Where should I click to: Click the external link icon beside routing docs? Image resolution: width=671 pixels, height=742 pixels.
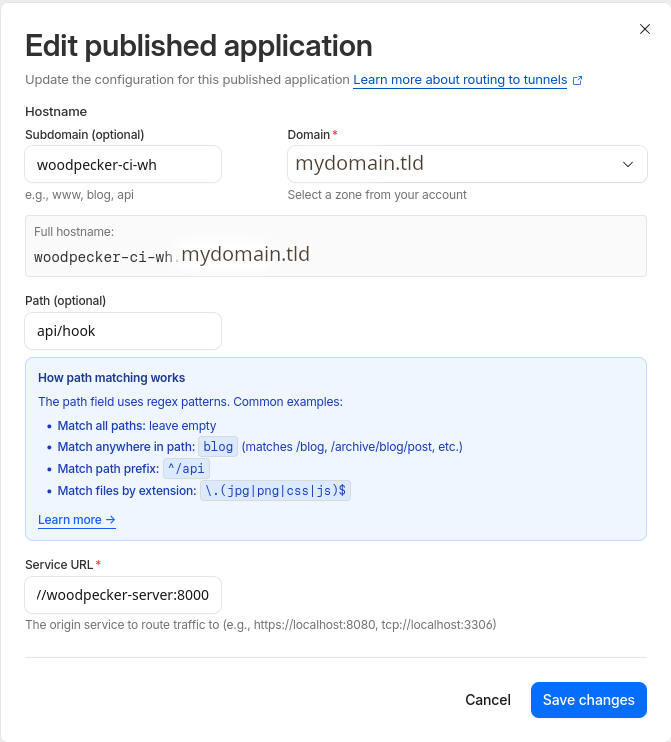(x=577, y=80)
